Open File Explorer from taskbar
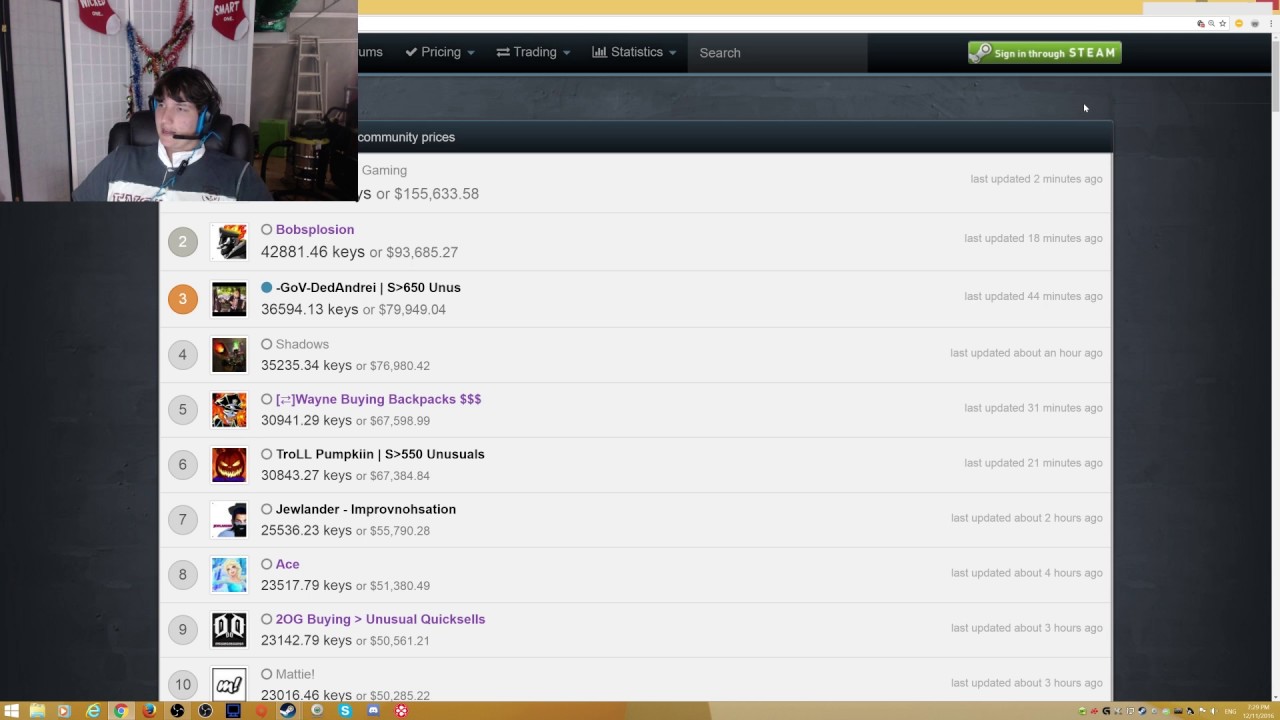Image resolution: width=1280 pixels, height=720 pixels. point(37,711)
